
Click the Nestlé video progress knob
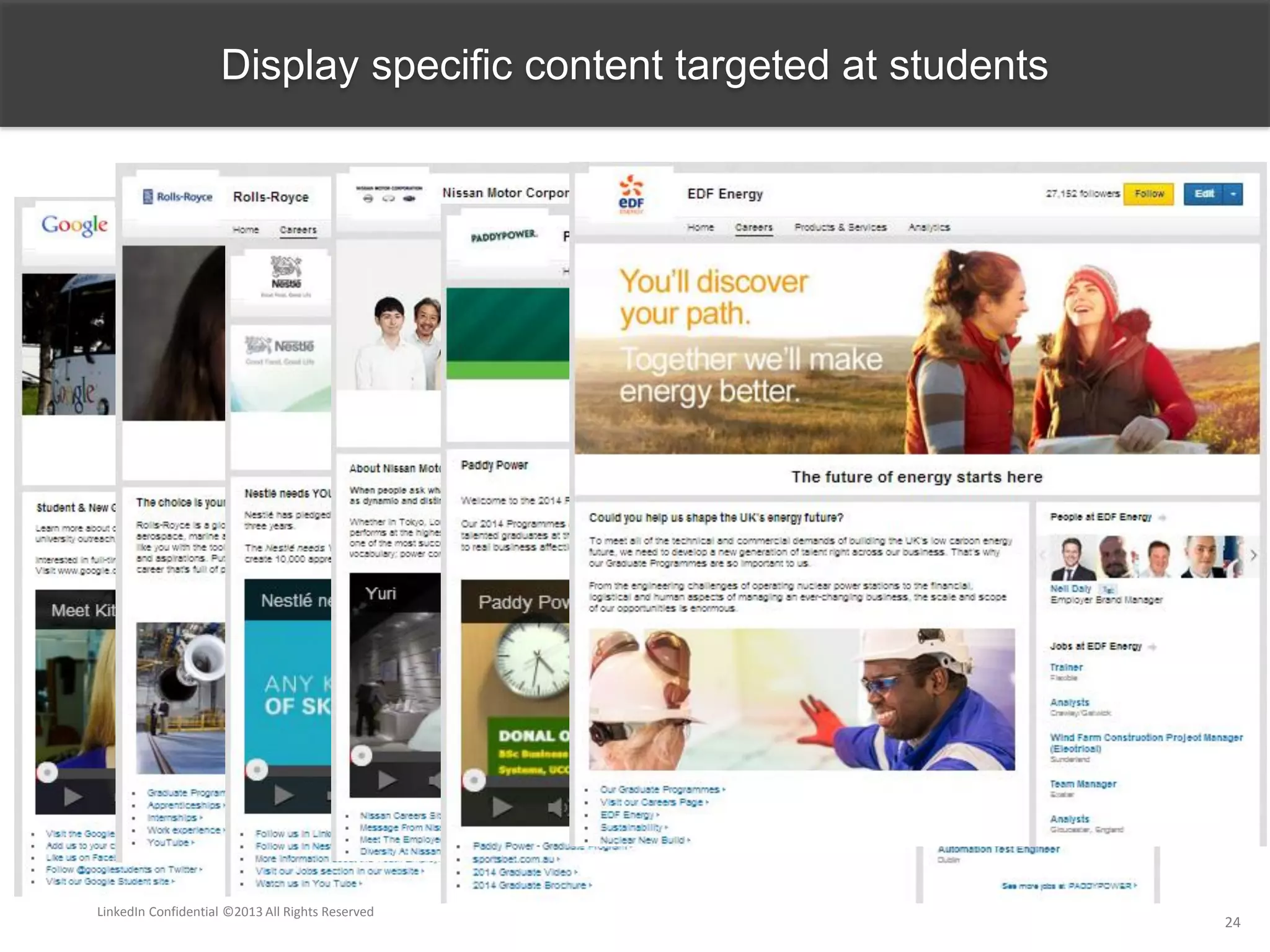tap(257, 769)
